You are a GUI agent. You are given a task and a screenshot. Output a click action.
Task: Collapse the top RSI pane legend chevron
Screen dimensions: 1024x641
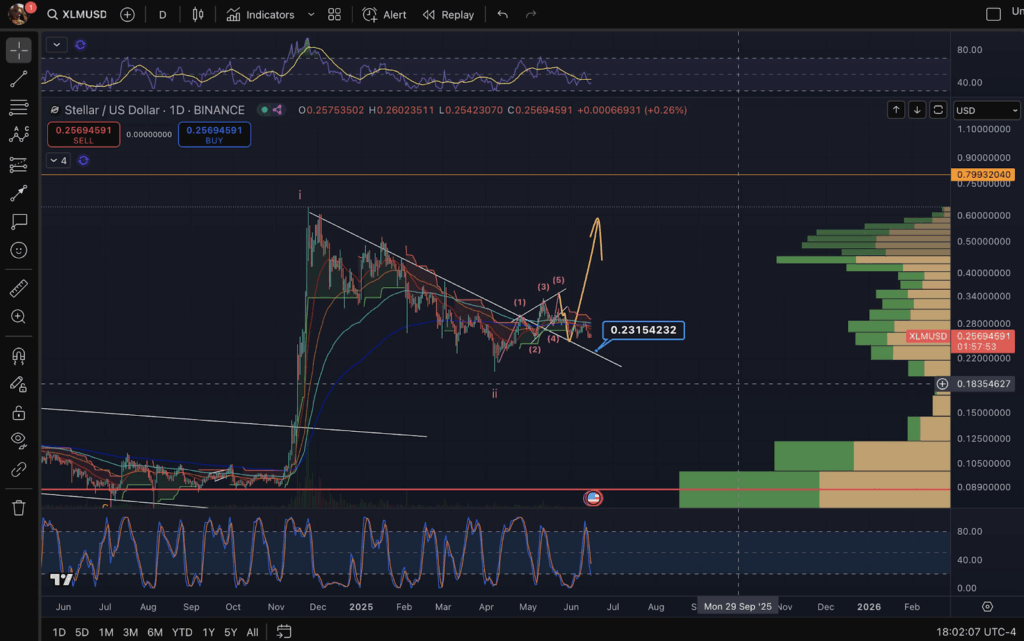[x=57, y=44]
